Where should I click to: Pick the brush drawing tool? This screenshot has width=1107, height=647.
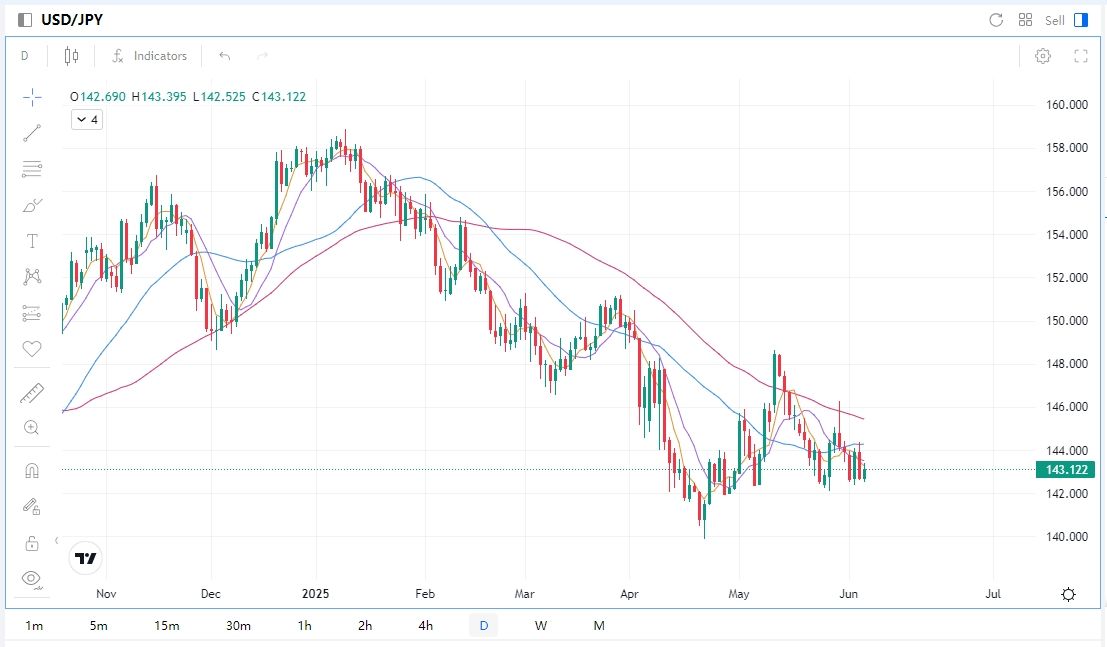point(32,205)
